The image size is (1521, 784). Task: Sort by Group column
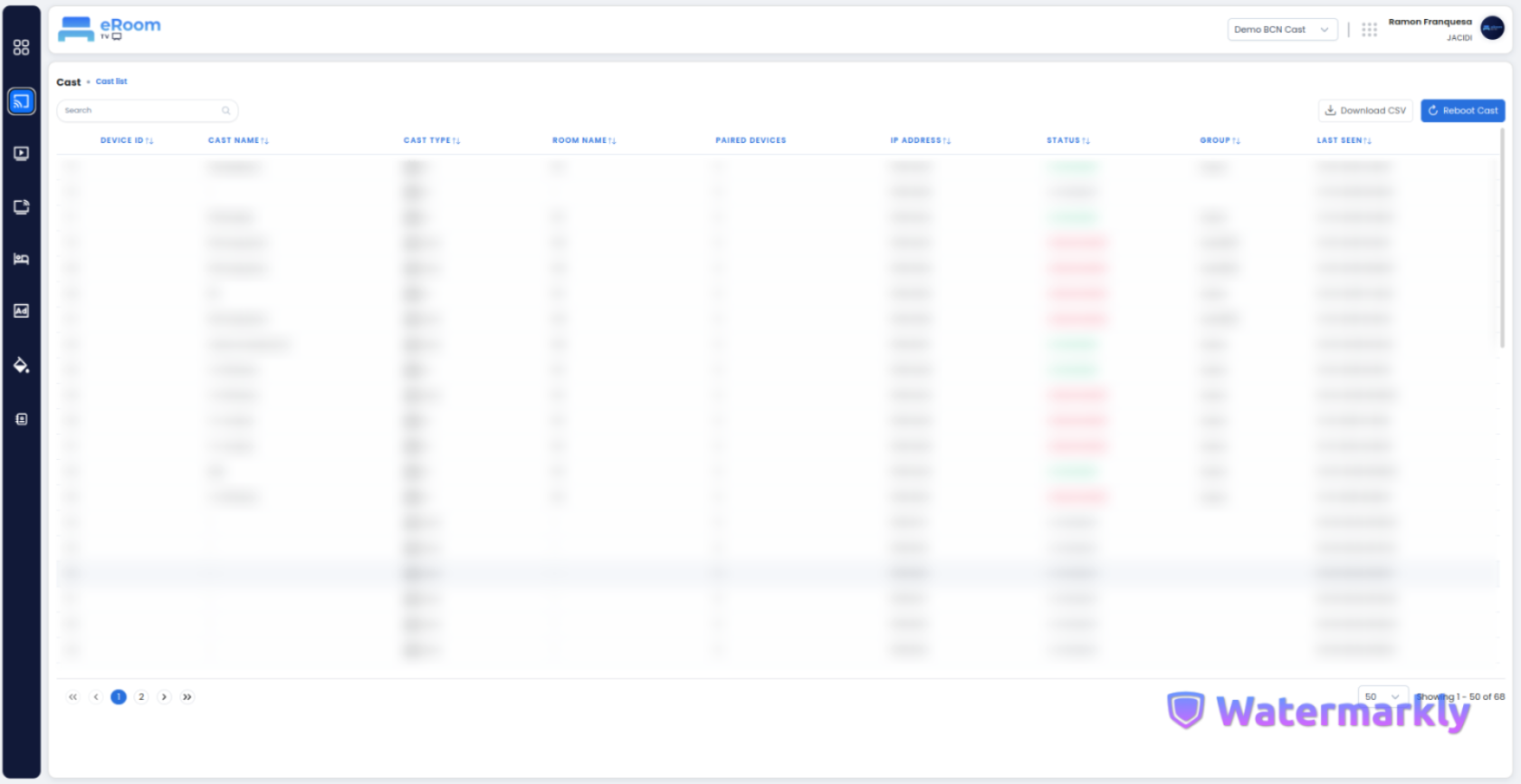1220,140
